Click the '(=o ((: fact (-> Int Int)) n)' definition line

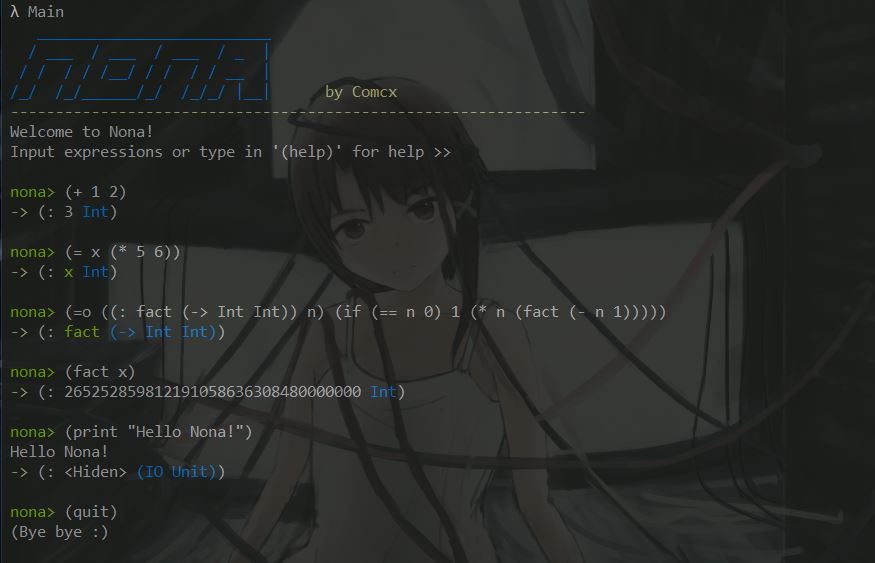click(x=366, y=312)
